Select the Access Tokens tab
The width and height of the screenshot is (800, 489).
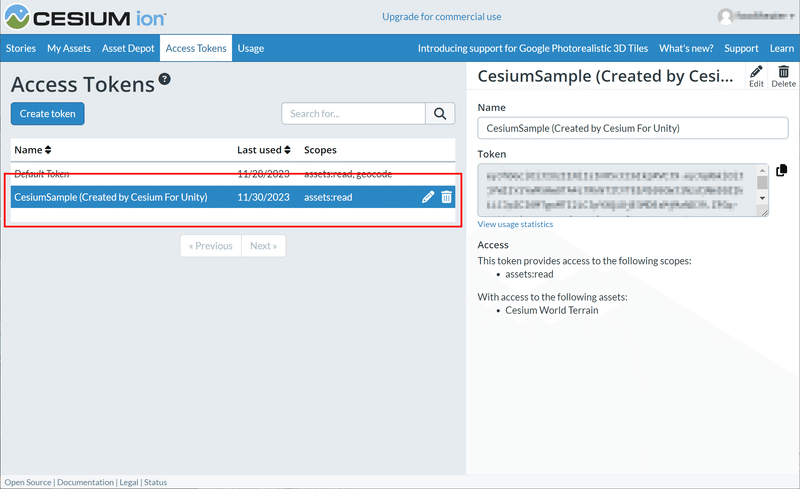[x=196, y=48]
